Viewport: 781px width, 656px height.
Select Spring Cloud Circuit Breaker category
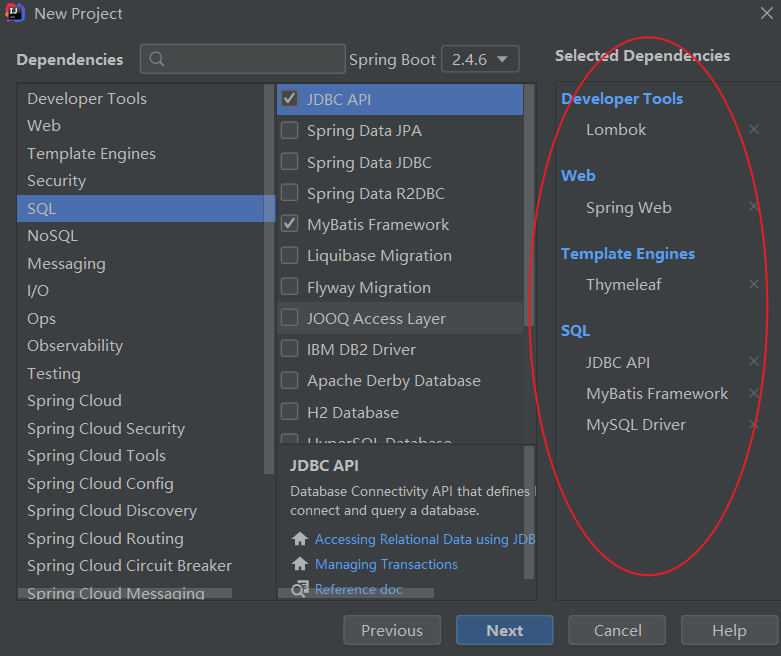tap(141, 566)
